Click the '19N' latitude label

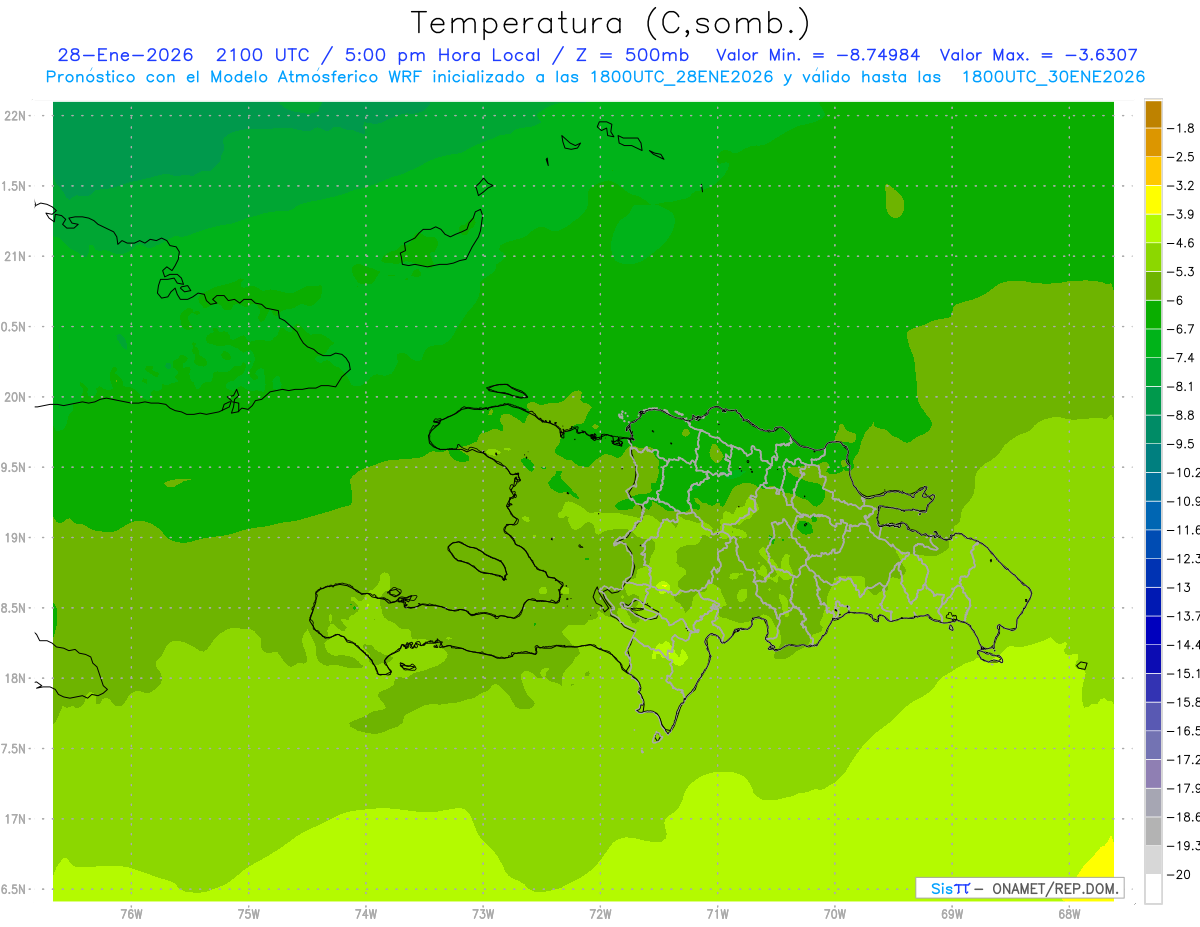pyautogui.click(x=16, y=537)
